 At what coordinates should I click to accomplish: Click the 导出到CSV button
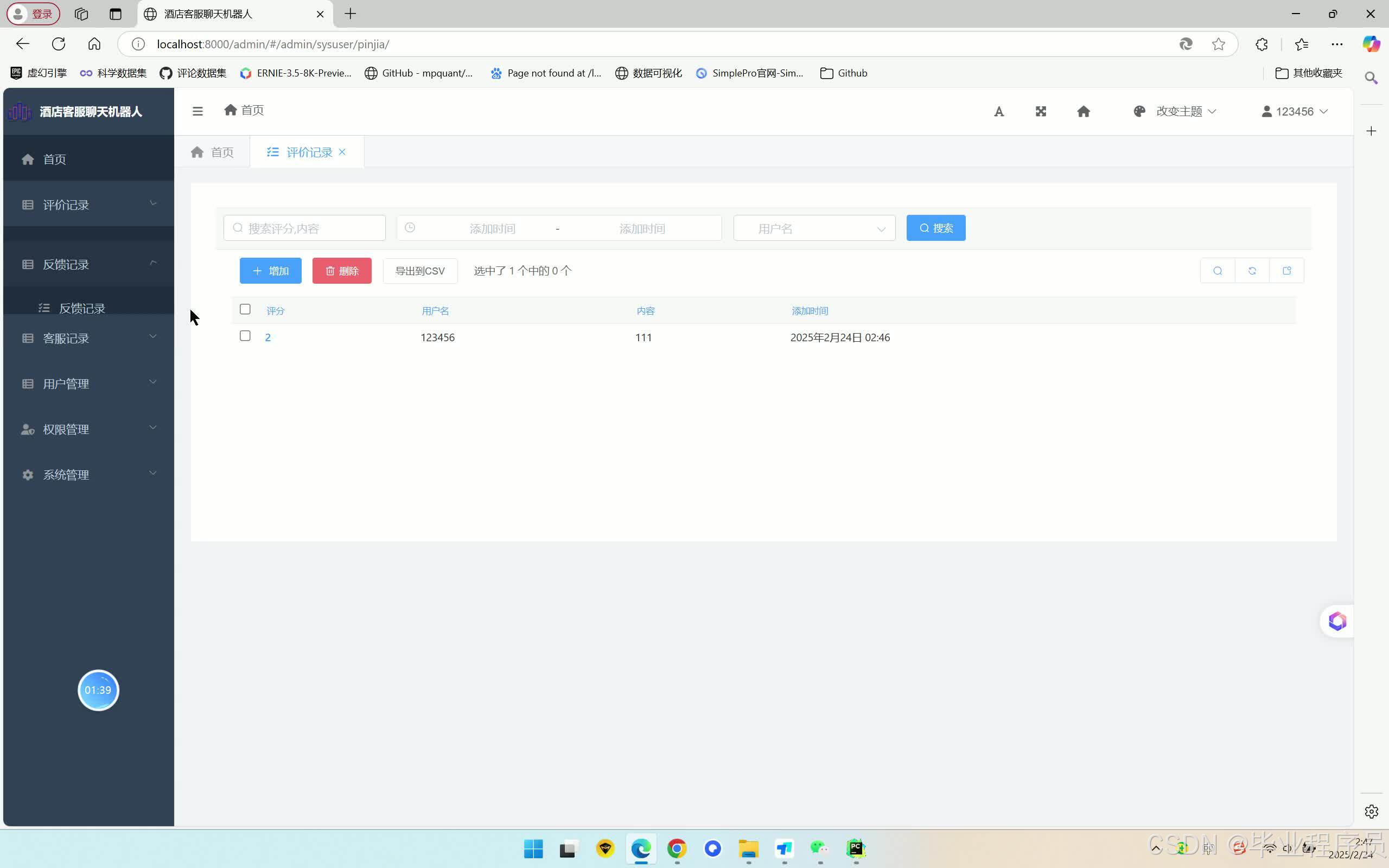pyautogui.click(x=419, y=271)
